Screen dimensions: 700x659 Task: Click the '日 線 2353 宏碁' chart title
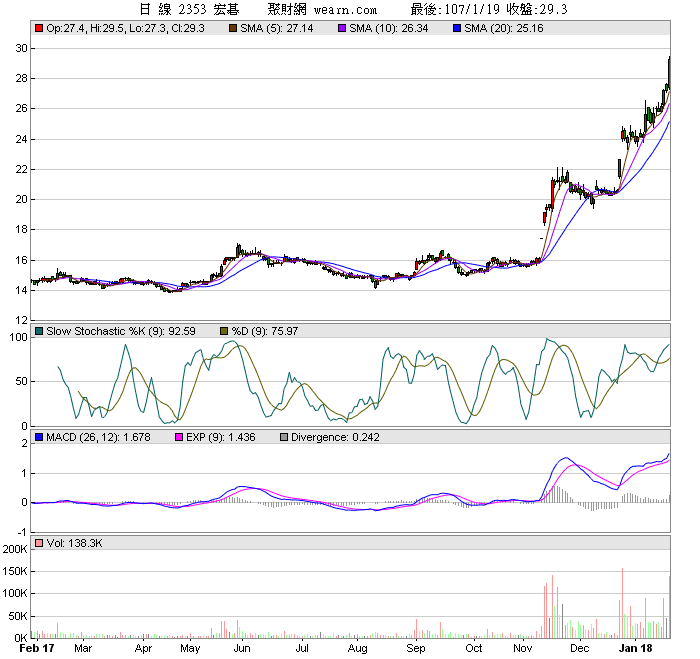pyautogui.click(x=189, y=9)
